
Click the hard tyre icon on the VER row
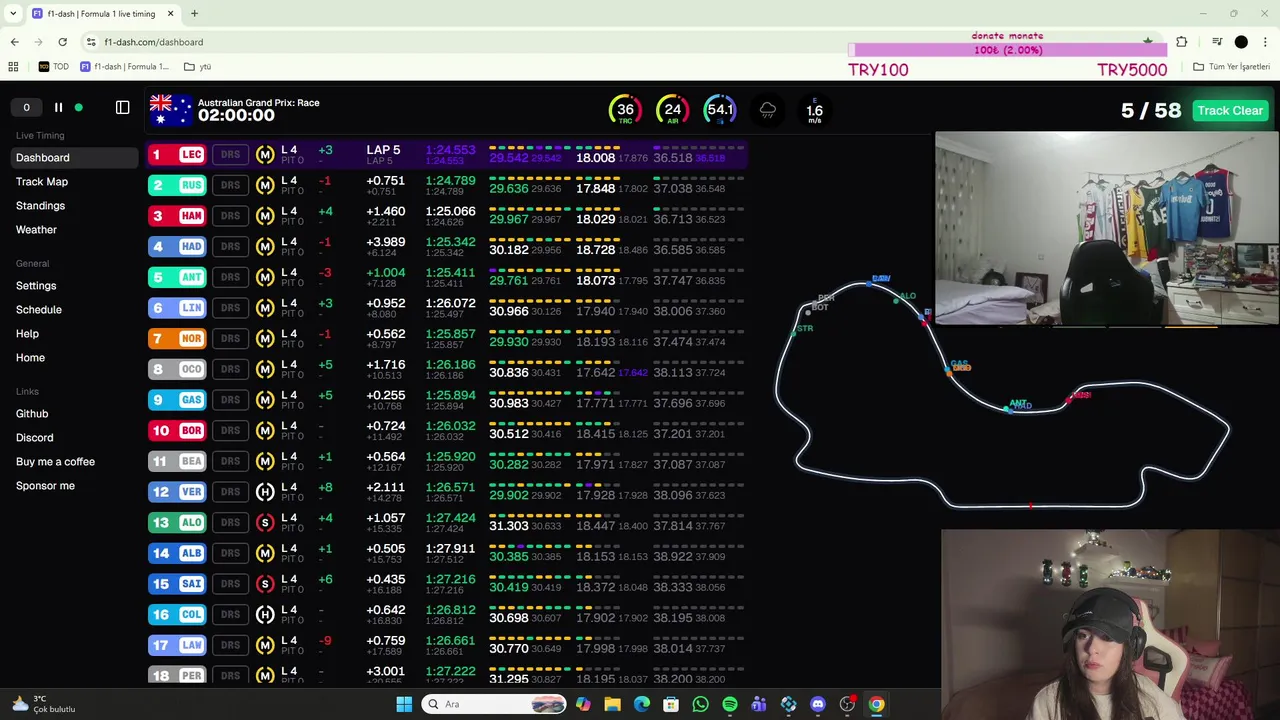265,492
